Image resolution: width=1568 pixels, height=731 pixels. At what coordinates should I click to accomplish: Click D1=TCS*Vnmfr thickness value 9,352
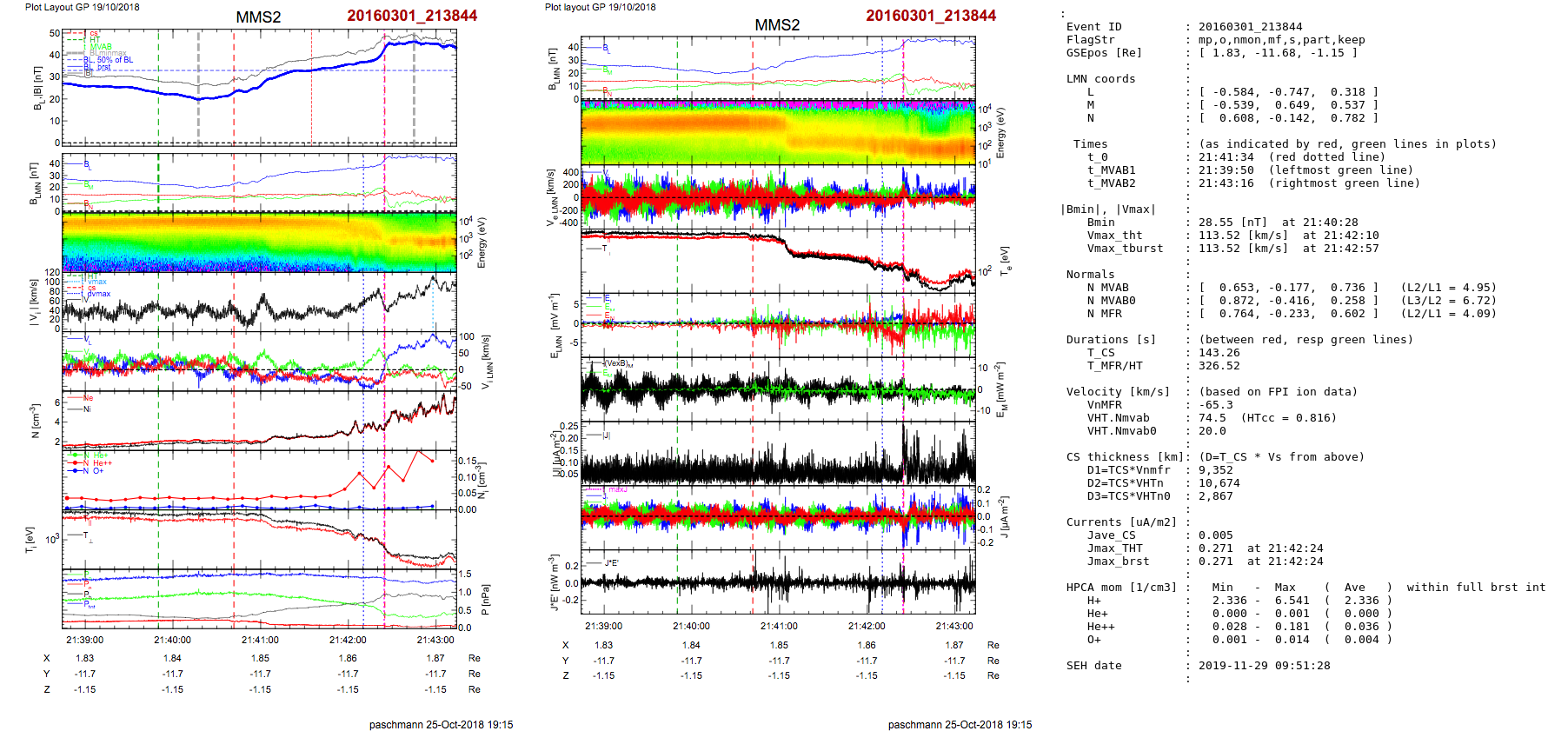[x=1215, y=470]
